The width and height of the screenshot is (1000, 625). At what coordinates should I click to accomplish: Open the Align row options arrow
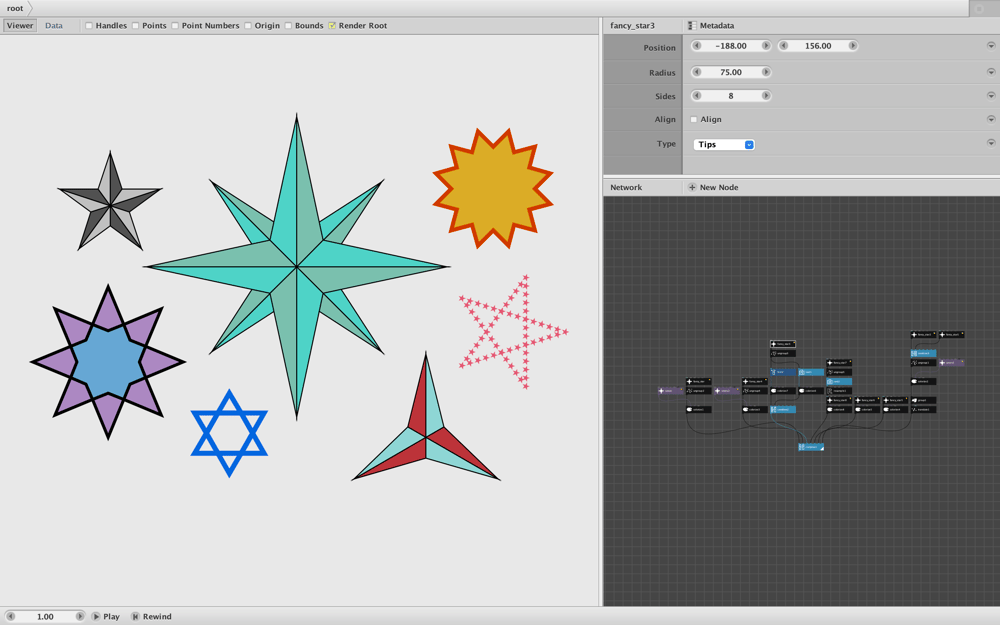point(991,119)
